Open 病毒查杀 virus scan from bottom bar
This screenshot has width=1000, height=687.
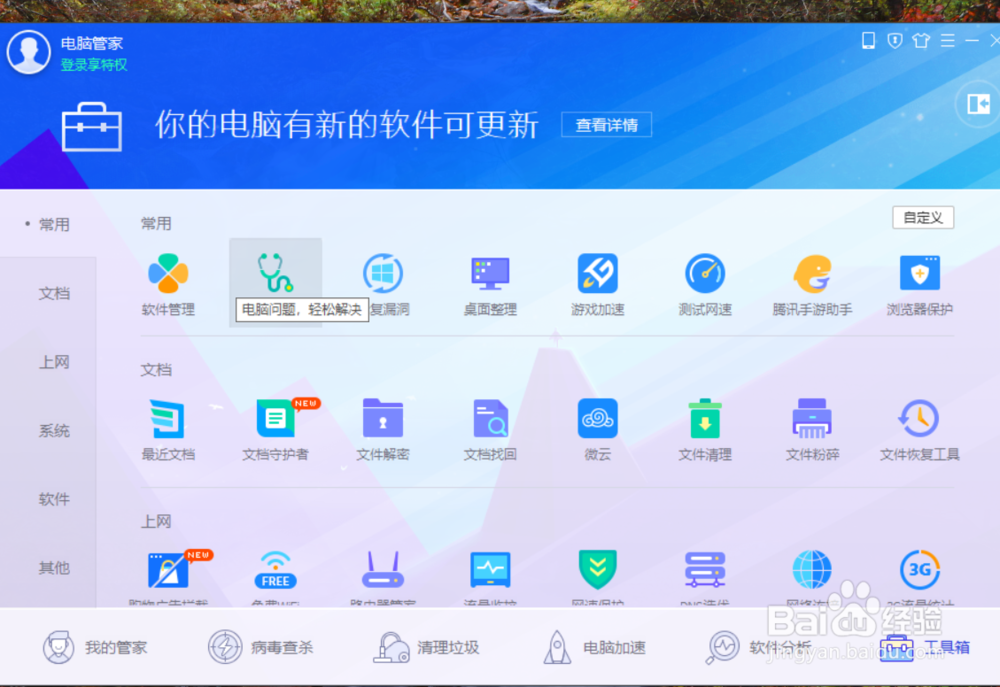coord(262,647)
